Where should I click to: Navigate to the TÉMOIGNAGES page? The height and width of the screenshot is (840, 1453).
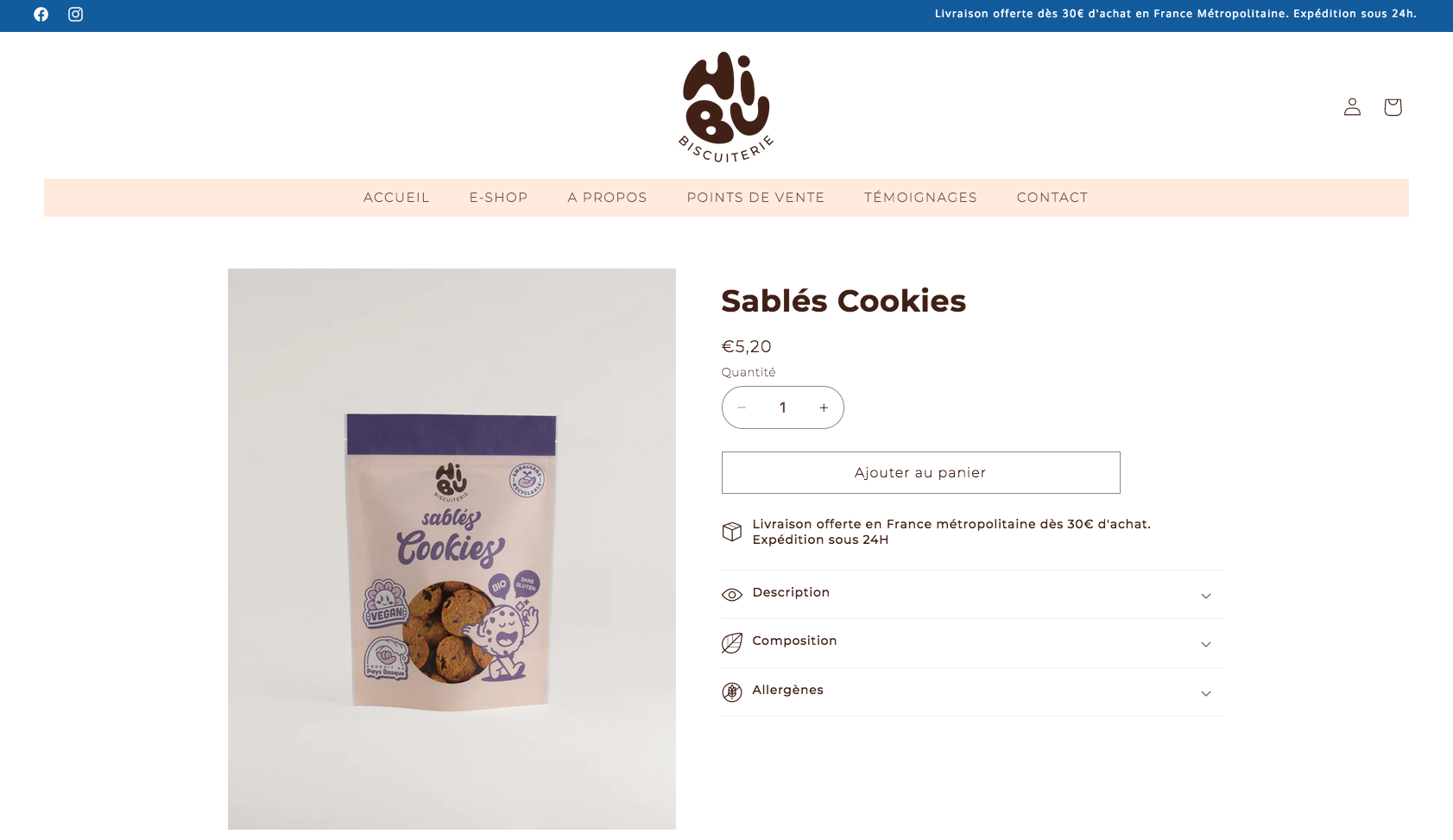[921, 198]
